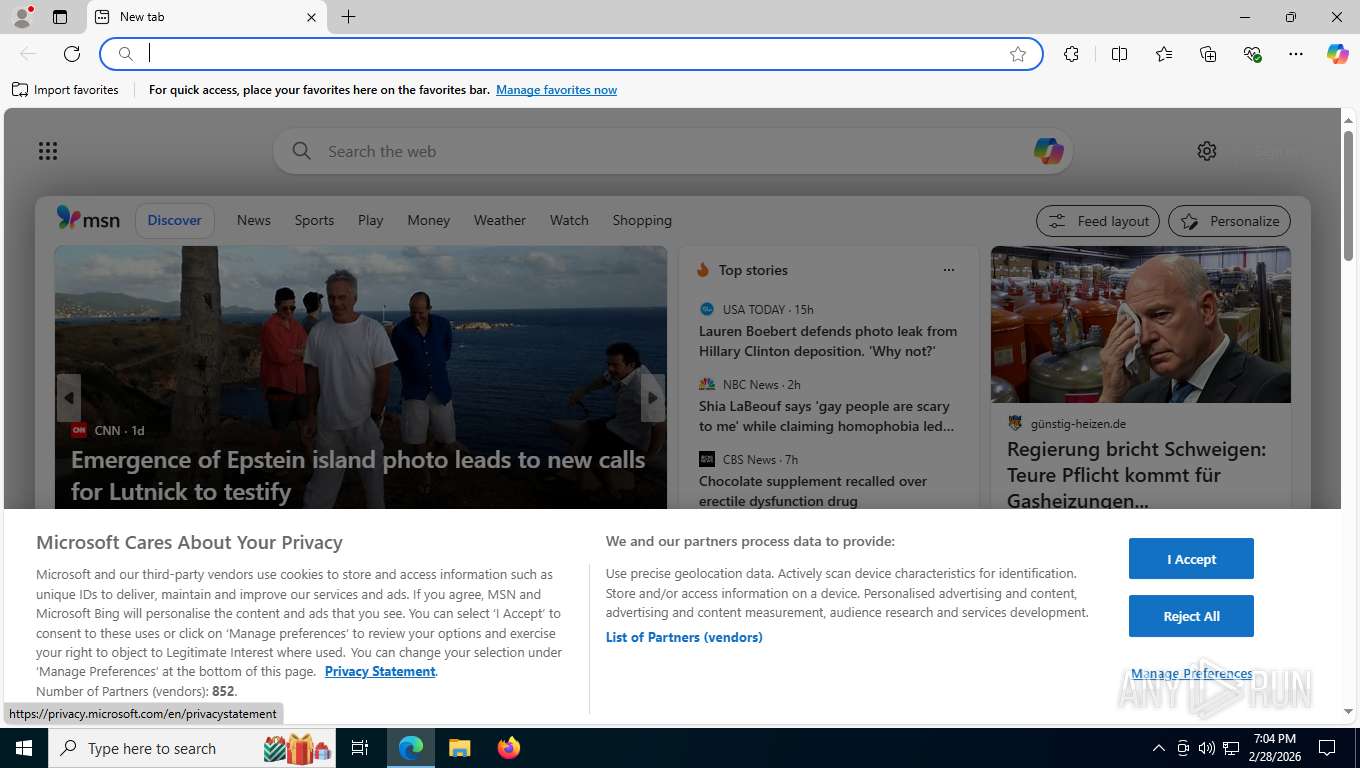
Task: Open Copilot in the toolbar
Action: [1338, 54]
